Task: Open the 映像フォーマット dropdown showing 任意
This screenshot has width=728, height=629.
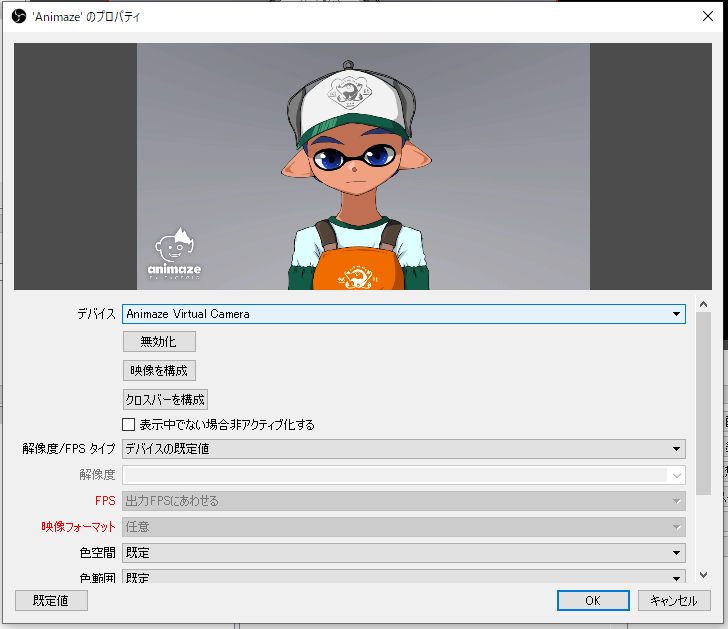Action: point(403,527)
